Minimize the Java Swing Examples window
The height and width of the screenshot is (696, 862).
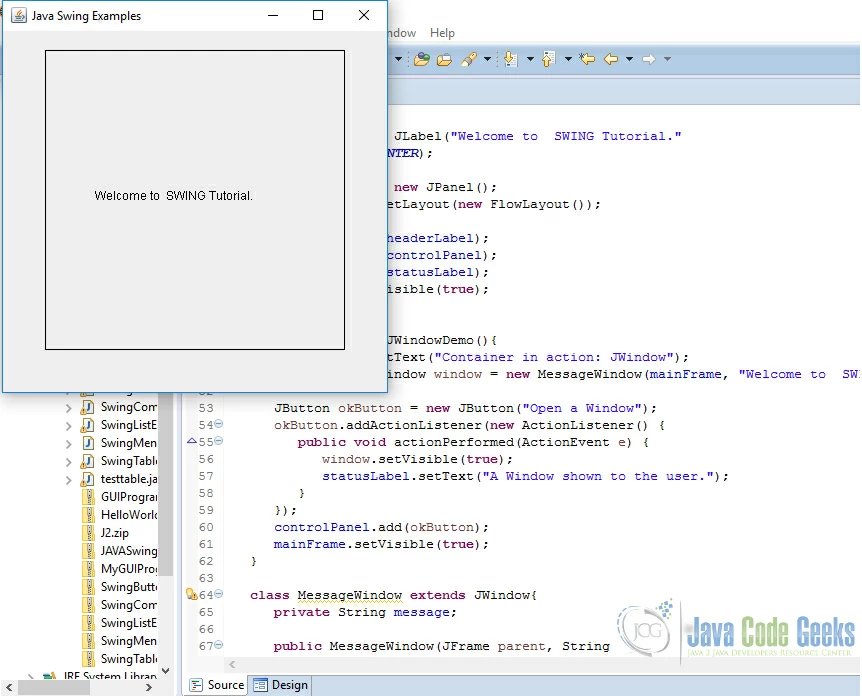pos(273,15)
